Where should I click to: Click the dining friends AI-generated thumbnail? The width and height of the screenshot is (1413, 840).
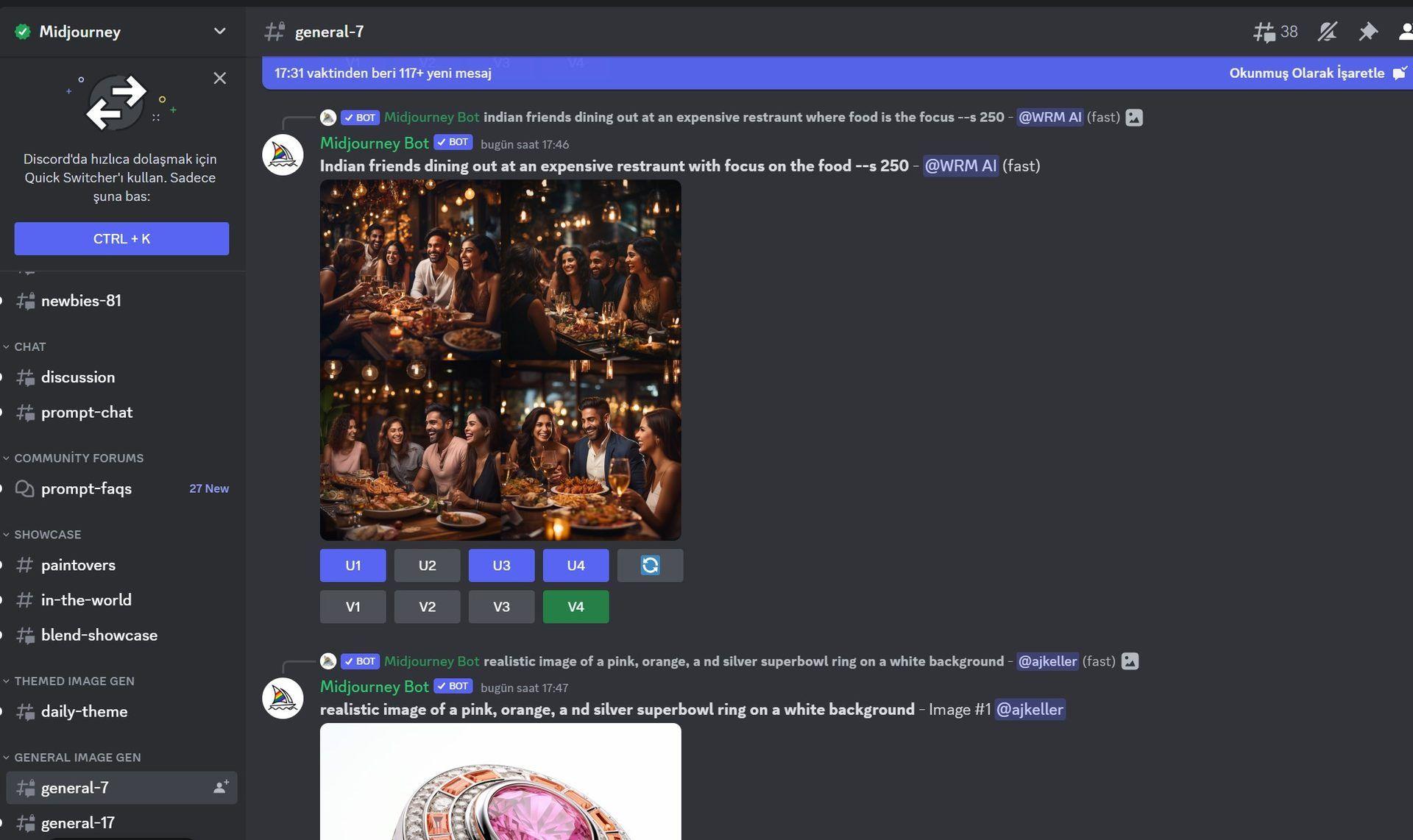499,360
